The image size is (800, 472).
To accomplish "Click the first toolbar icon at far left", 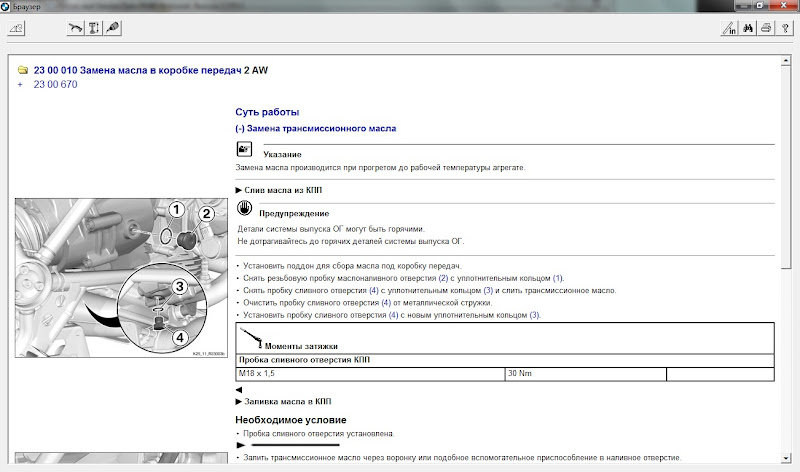I will [x=17, y=29].
